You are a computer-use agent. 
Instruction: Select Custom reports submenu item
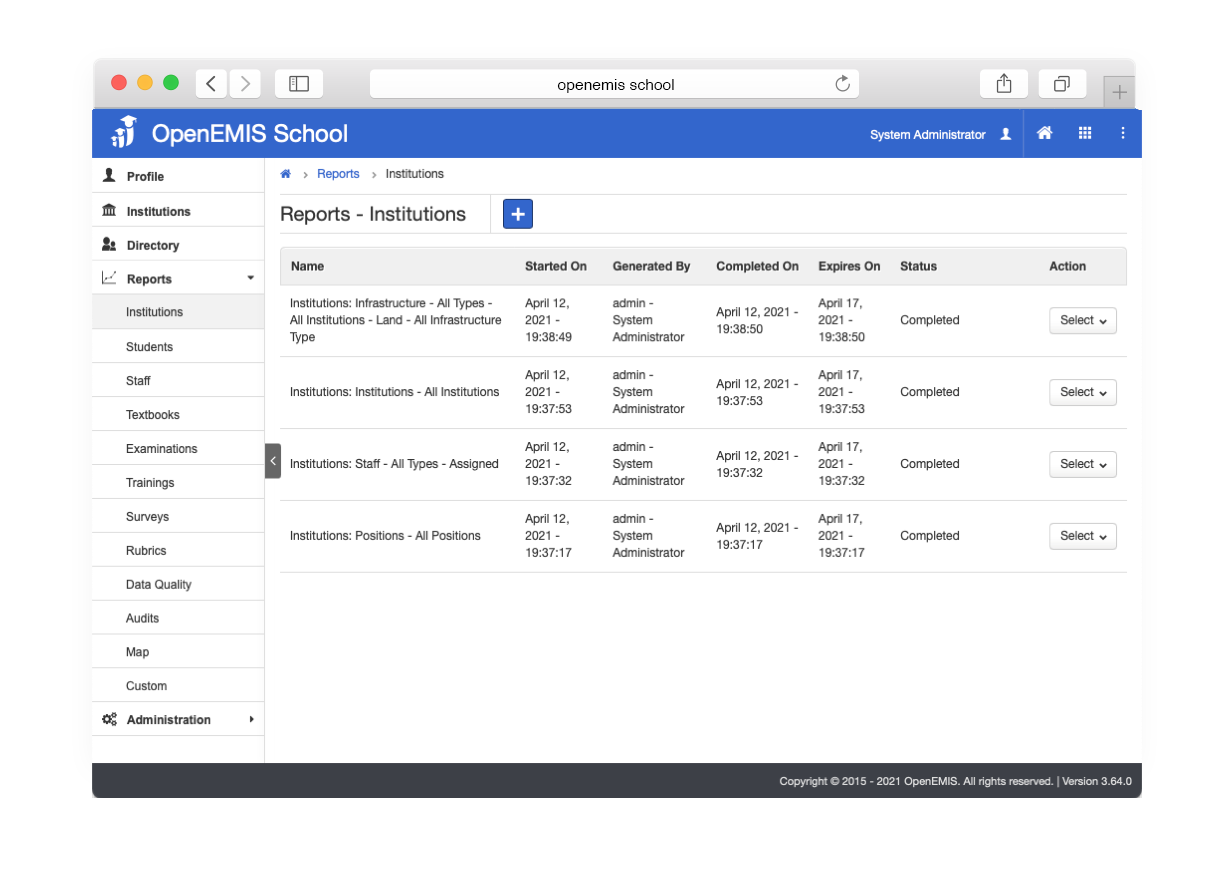pyautogui.click(x=178, y=686)
